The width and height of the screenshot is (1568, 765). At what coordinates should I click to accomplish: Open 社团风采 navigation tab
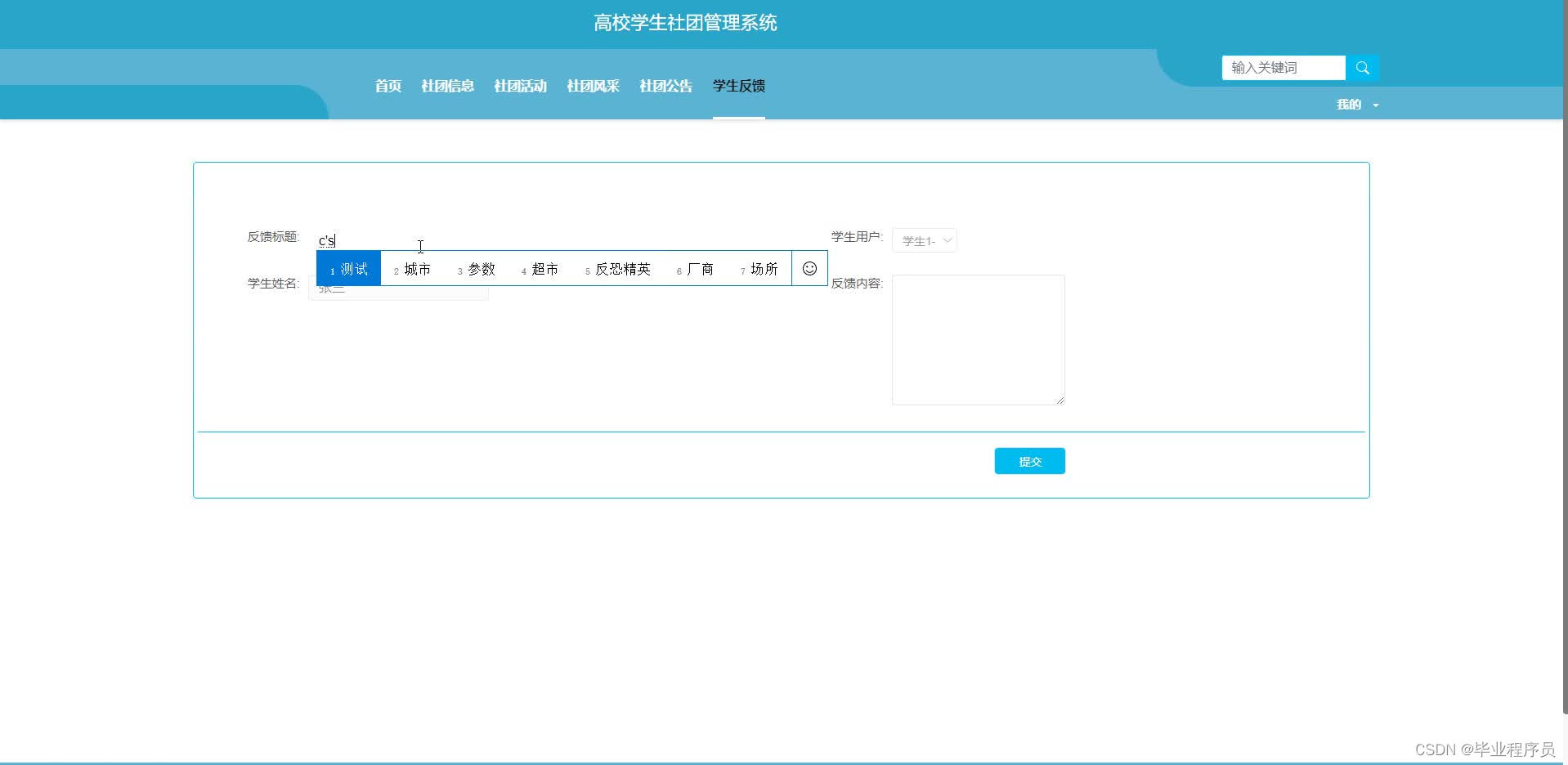coord(593,86)
